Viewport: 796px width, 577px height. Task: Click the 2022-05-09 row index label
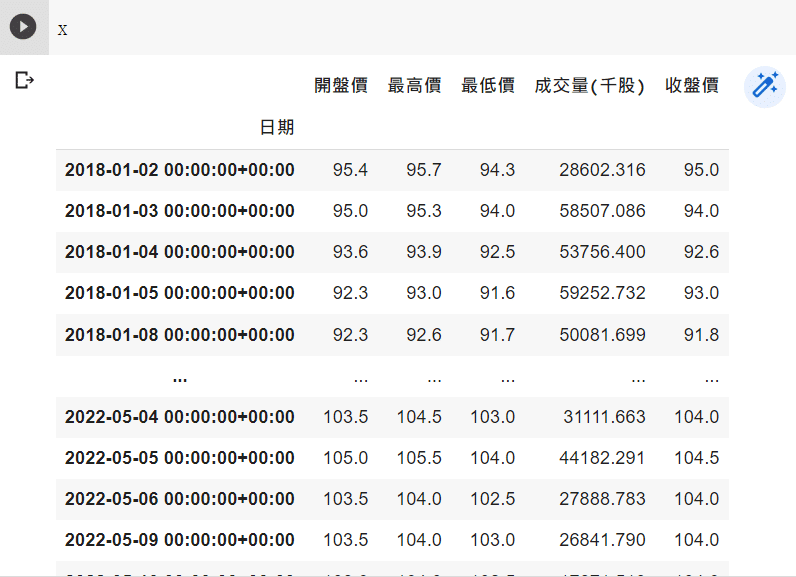point(180,540)
